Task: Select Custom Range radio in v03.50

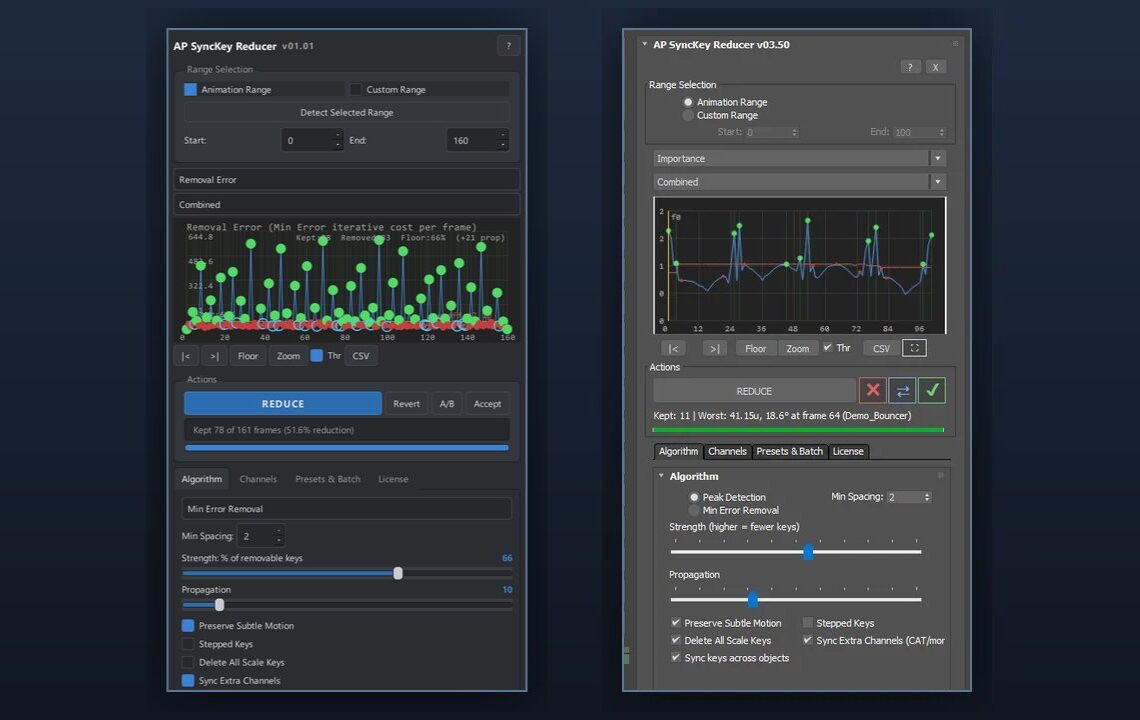Action: pyautogui.click(x=688, y=116)
